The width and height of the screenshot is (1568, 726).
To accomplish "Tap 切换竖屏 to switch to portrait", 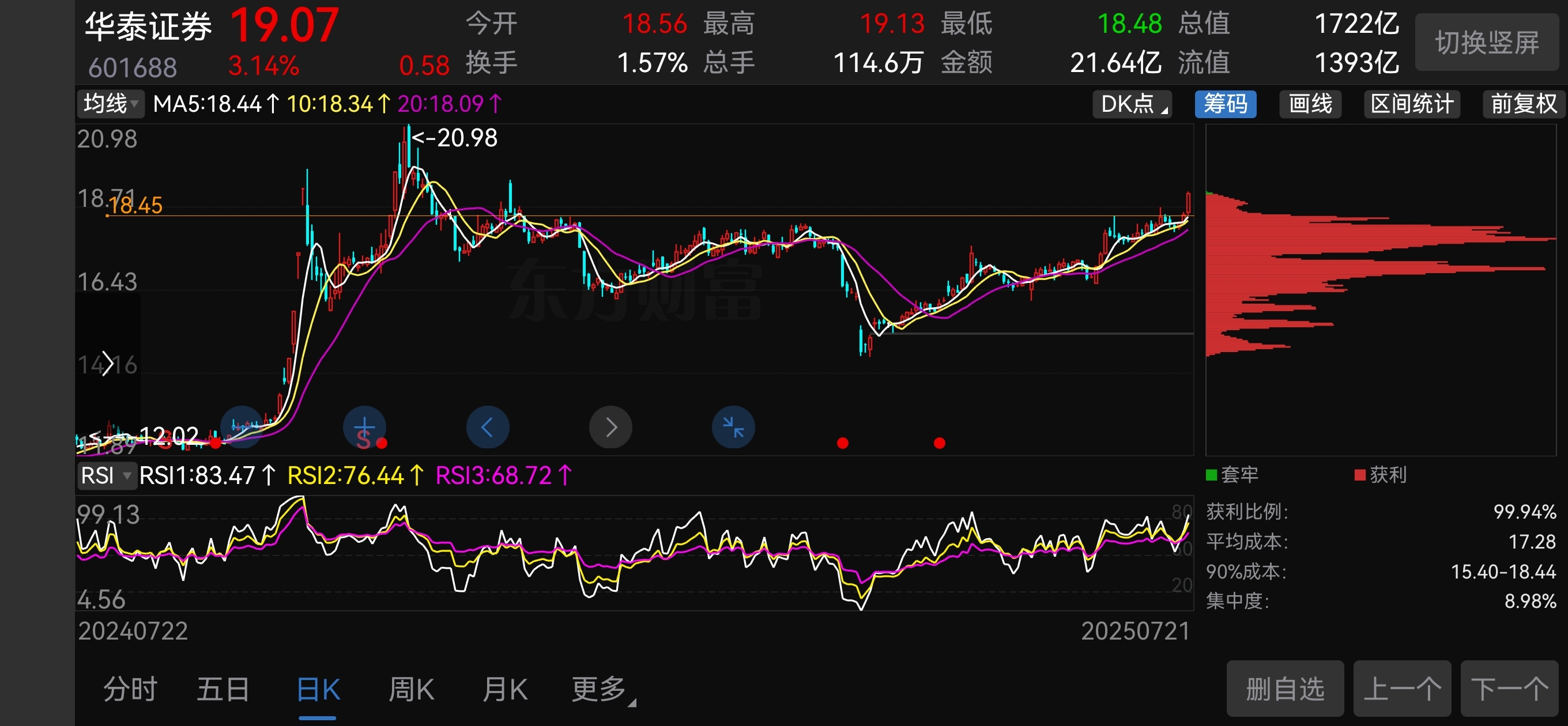I will point(1487,43).
